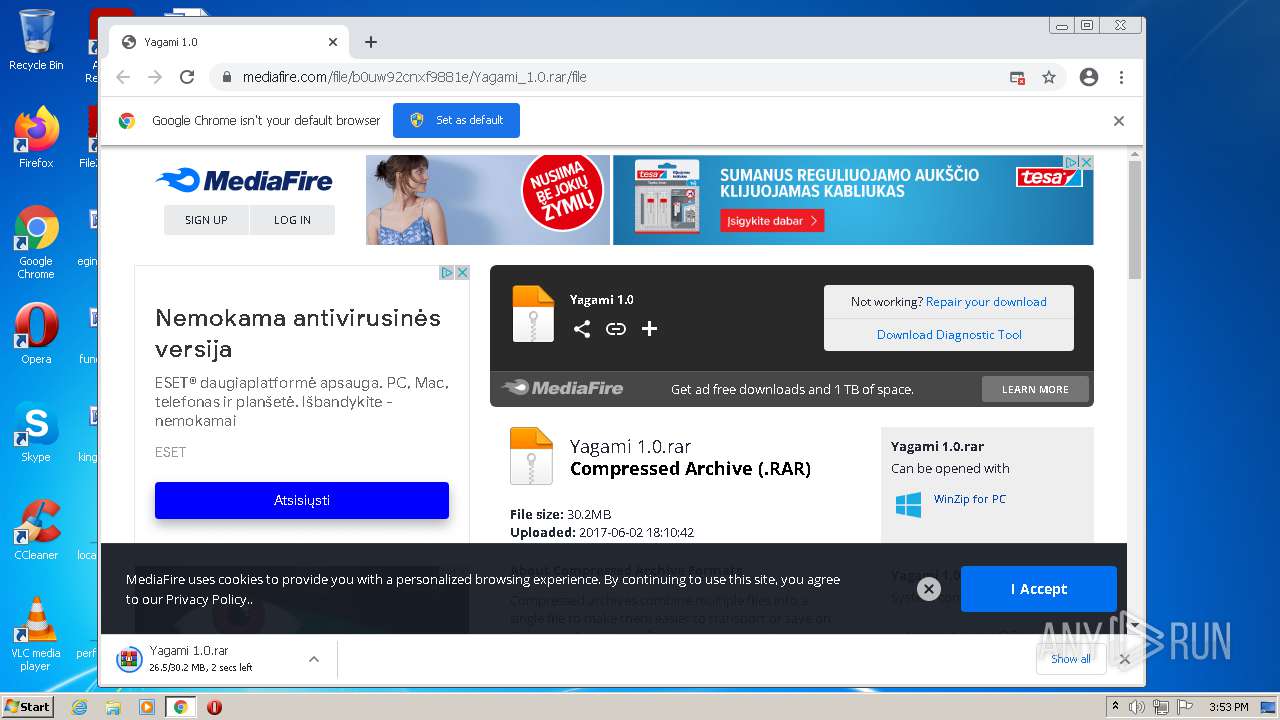The height and width of the screenshot is (720, 1280).
Task: Select the File size 30.2MB text
Action: (560, 515)
